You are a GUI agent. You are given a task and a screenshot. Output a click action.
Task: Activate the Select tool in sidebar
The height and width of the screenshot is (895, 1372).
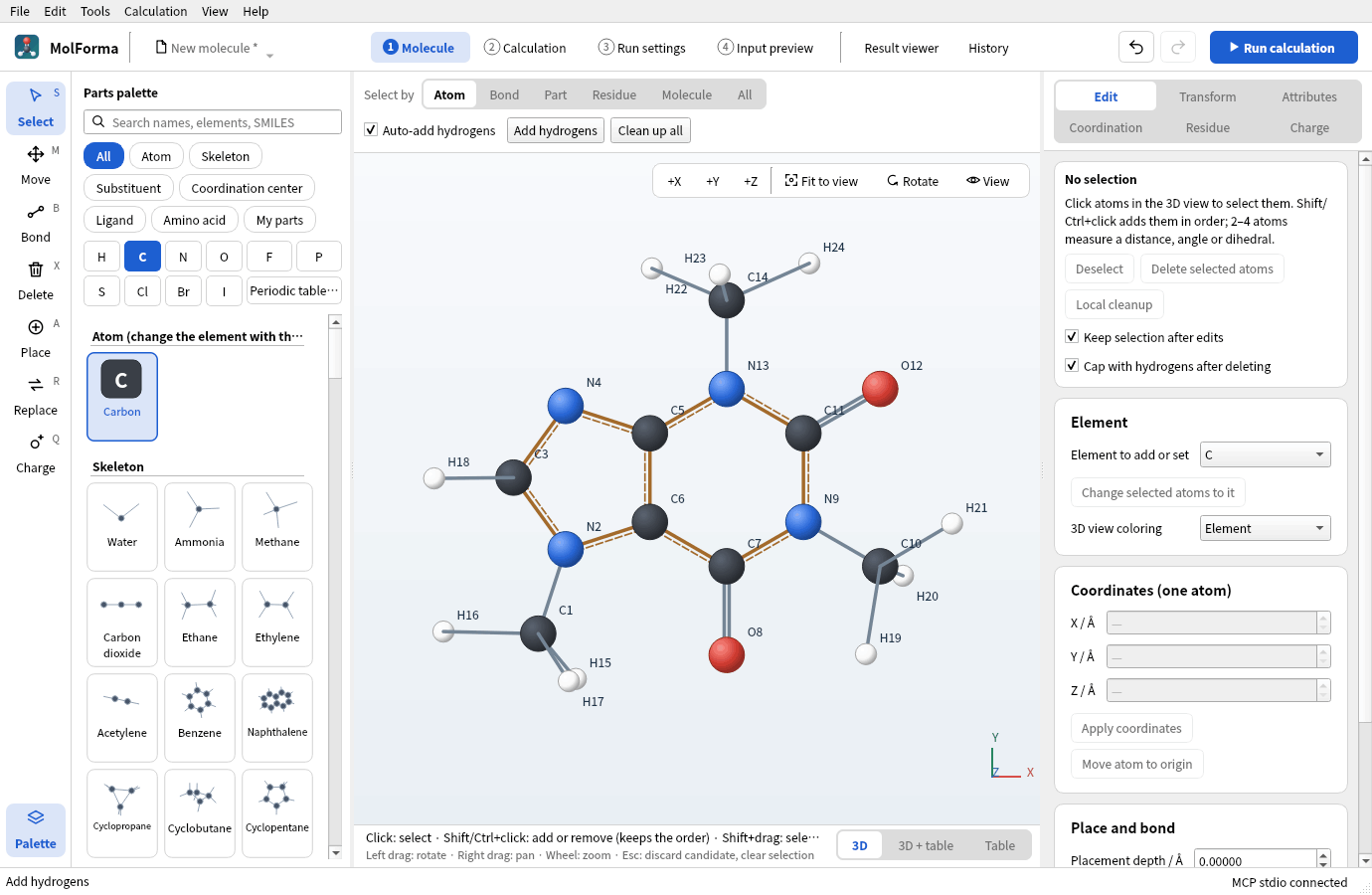point(36,107)
